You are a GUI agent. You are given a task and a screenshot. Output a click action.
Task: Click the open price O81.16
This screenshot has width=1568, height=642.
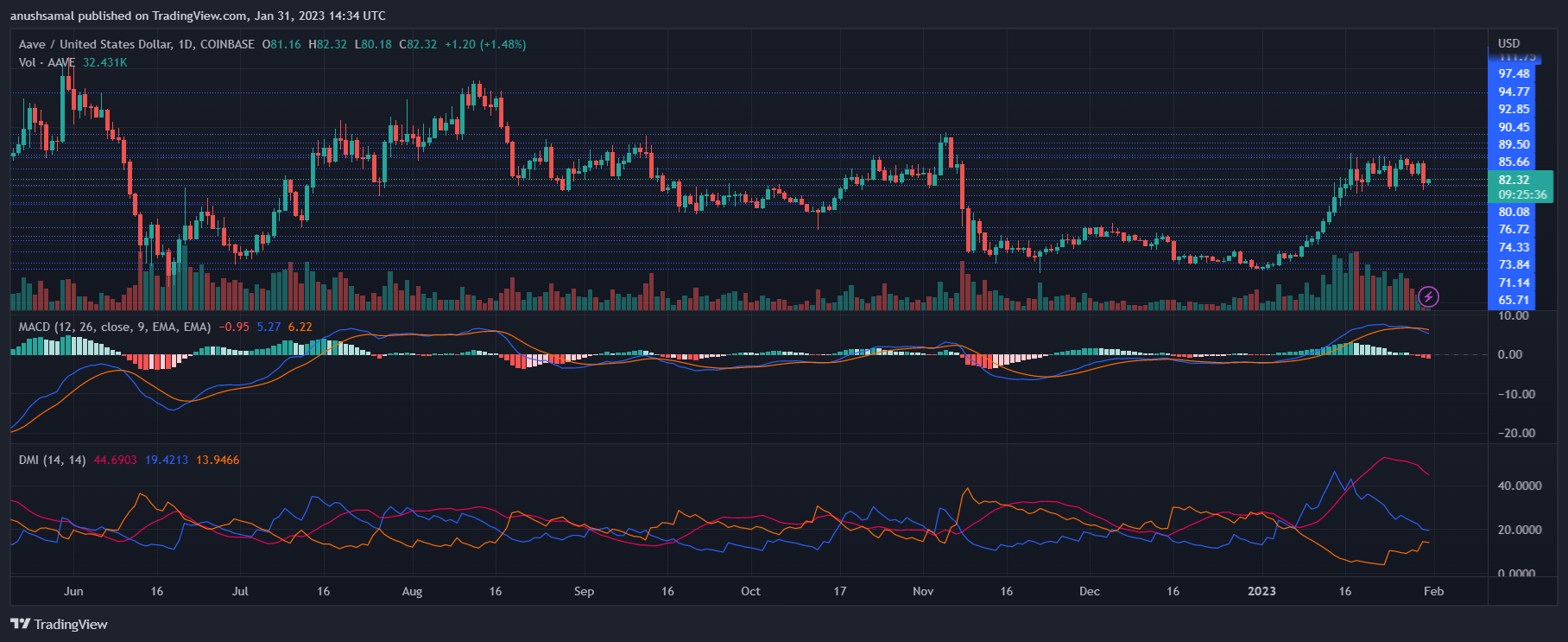pos(281,44)
